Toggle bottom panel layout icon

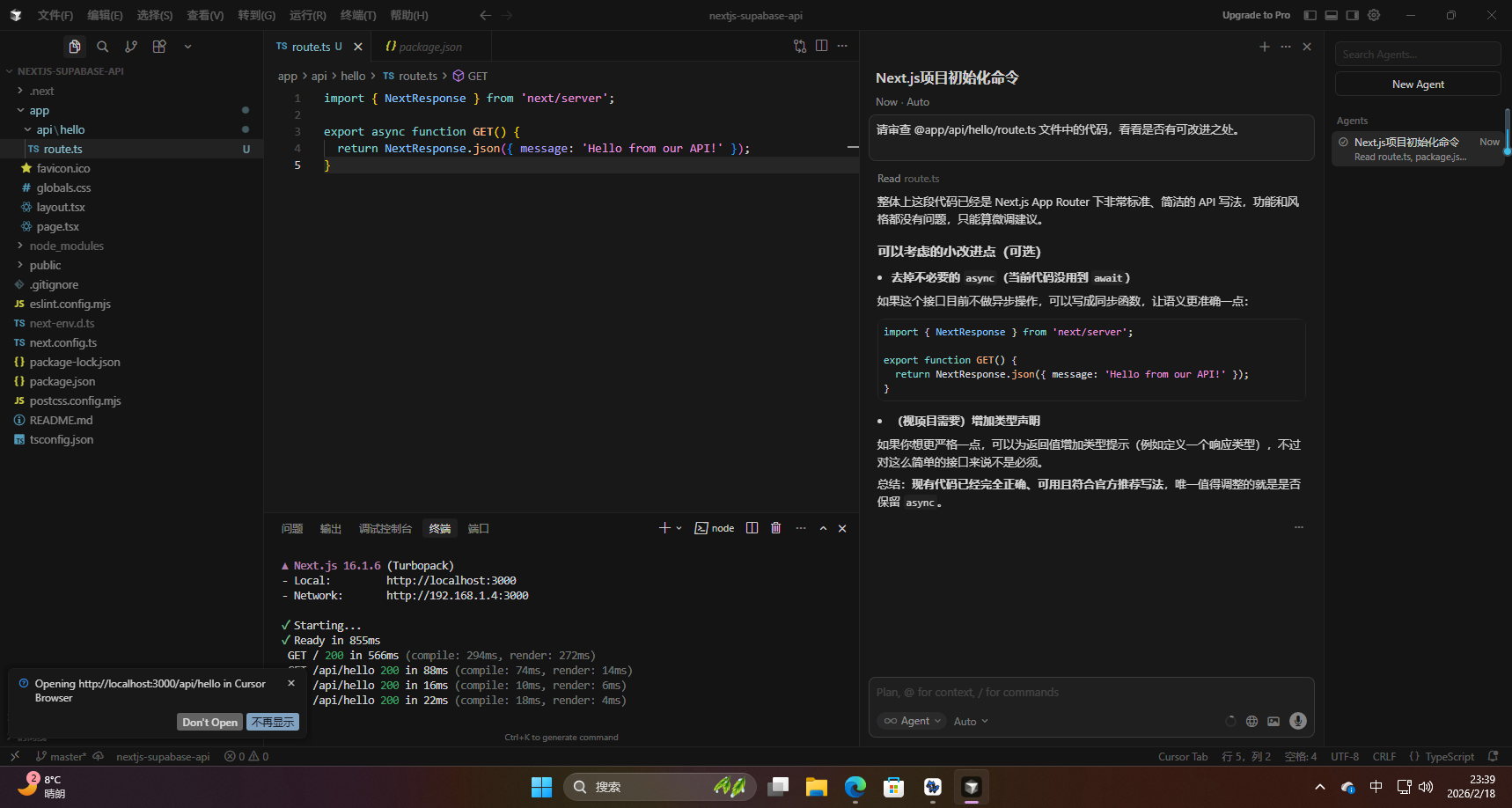(1332, 15)
